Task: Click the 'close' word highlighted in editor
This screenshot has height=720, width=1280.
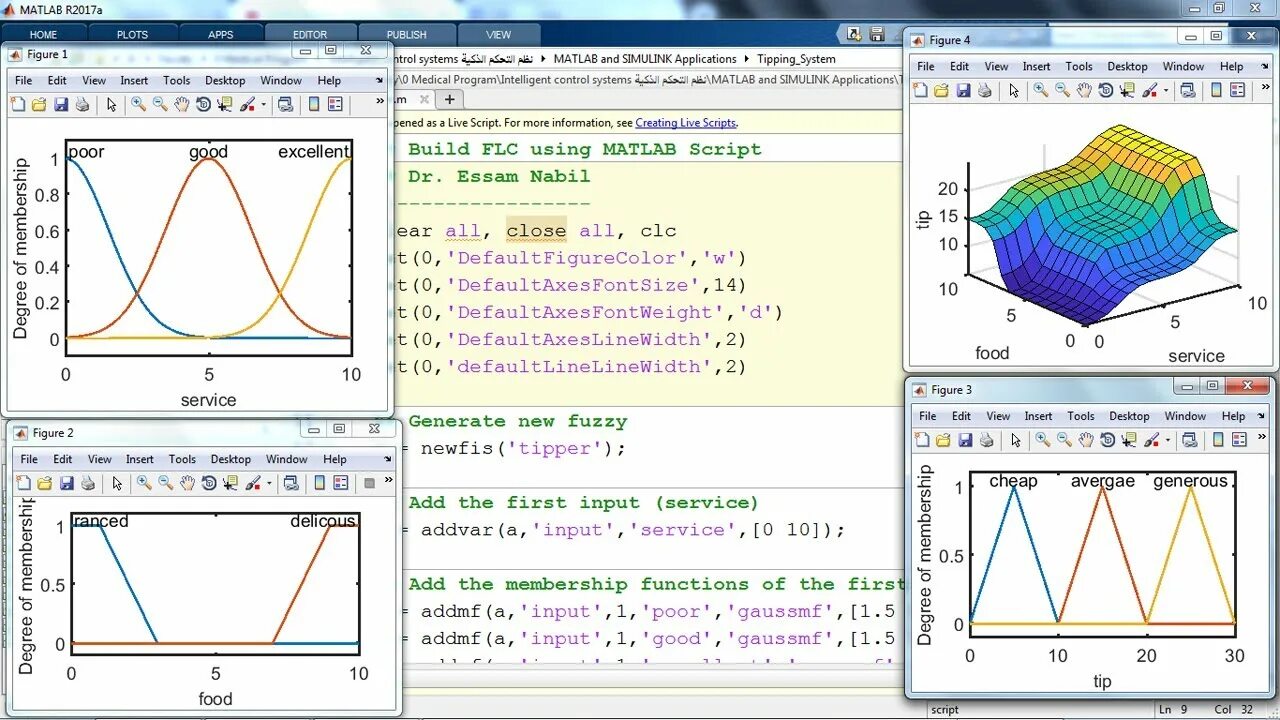Action: click(x=536, y=231)
